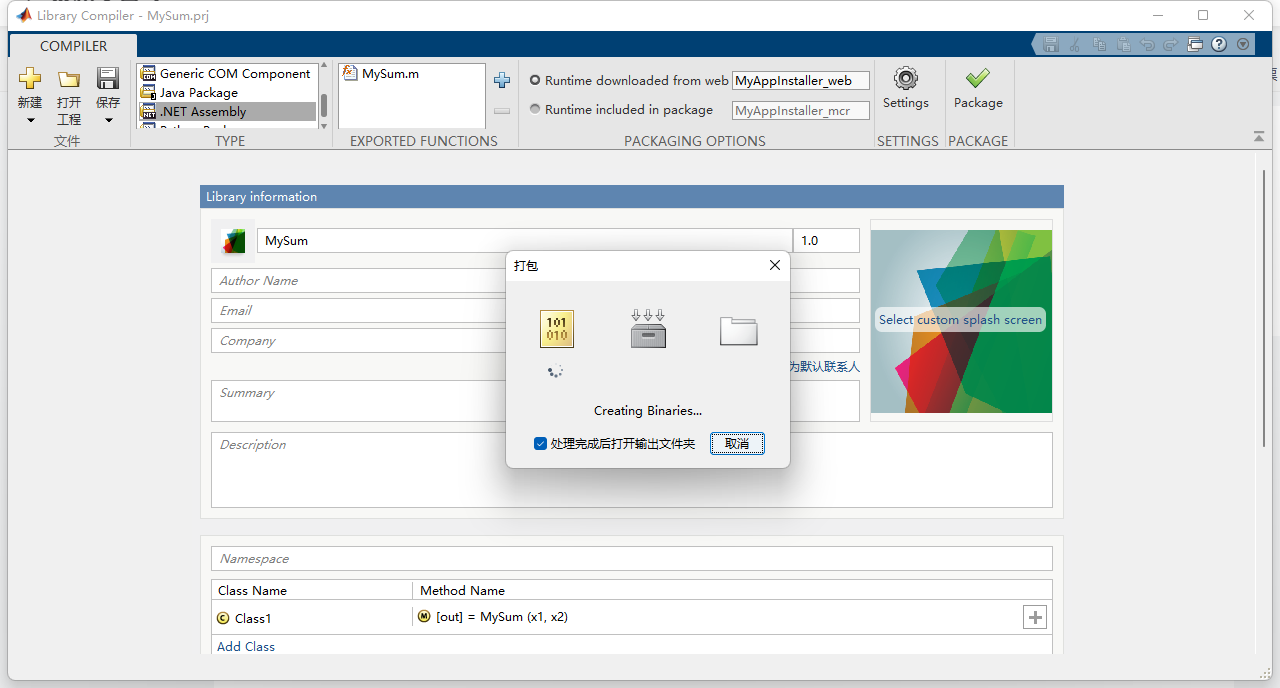
Task: Select MySum.m exported function
Action: (x=380, y=73)
